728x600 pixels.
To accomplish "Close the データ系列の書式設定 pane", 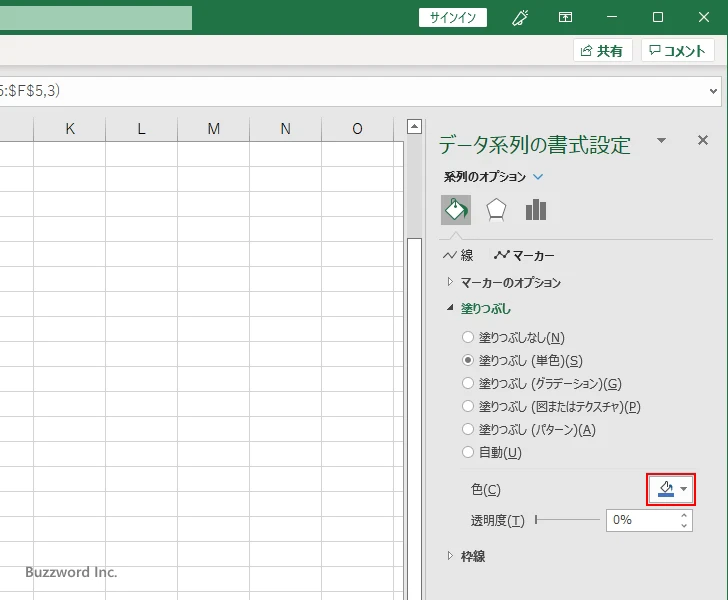I will point(703,140).
